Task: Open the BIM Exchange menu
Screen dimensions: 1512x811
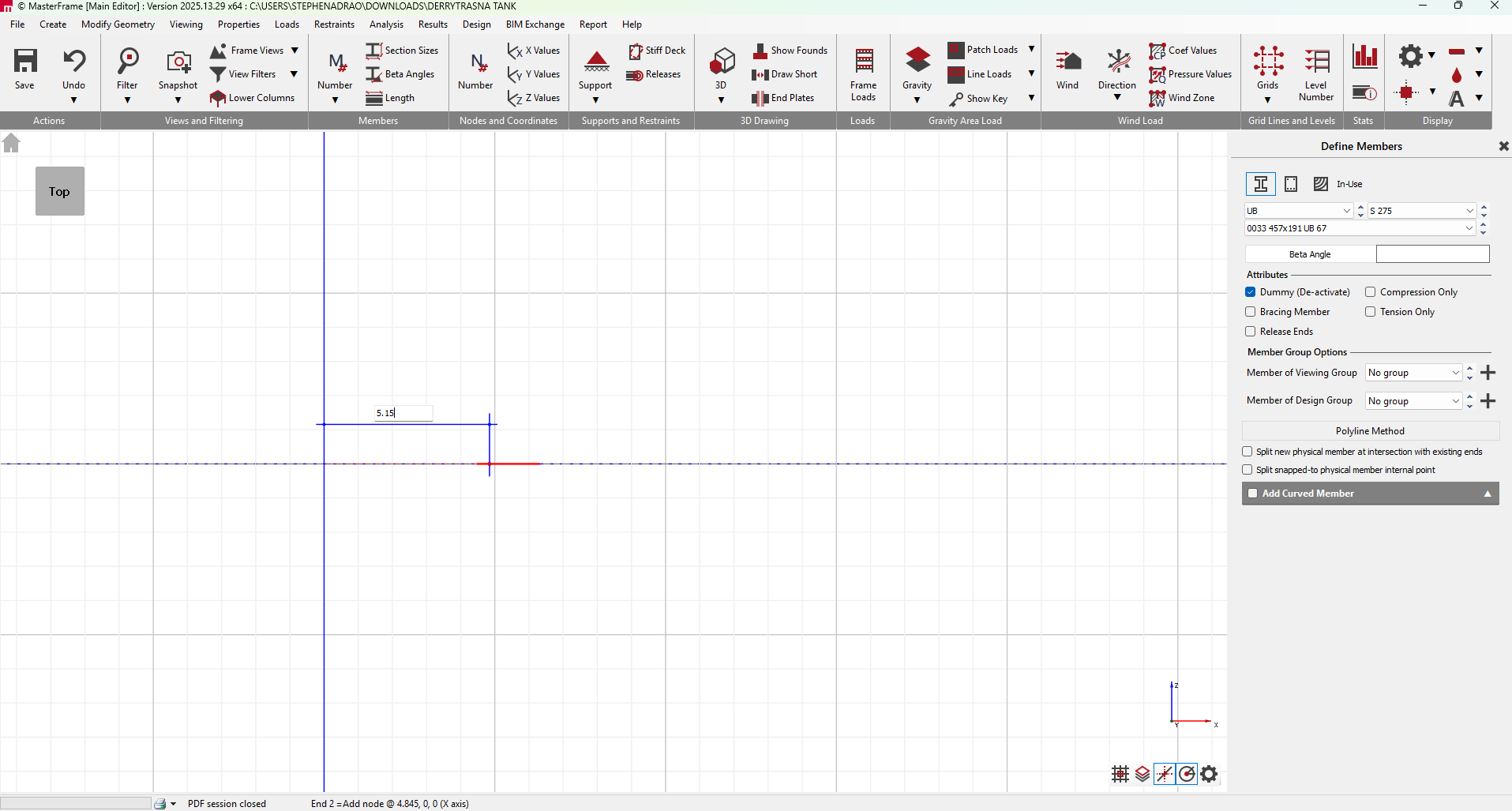Action: (x=535, y=24)
